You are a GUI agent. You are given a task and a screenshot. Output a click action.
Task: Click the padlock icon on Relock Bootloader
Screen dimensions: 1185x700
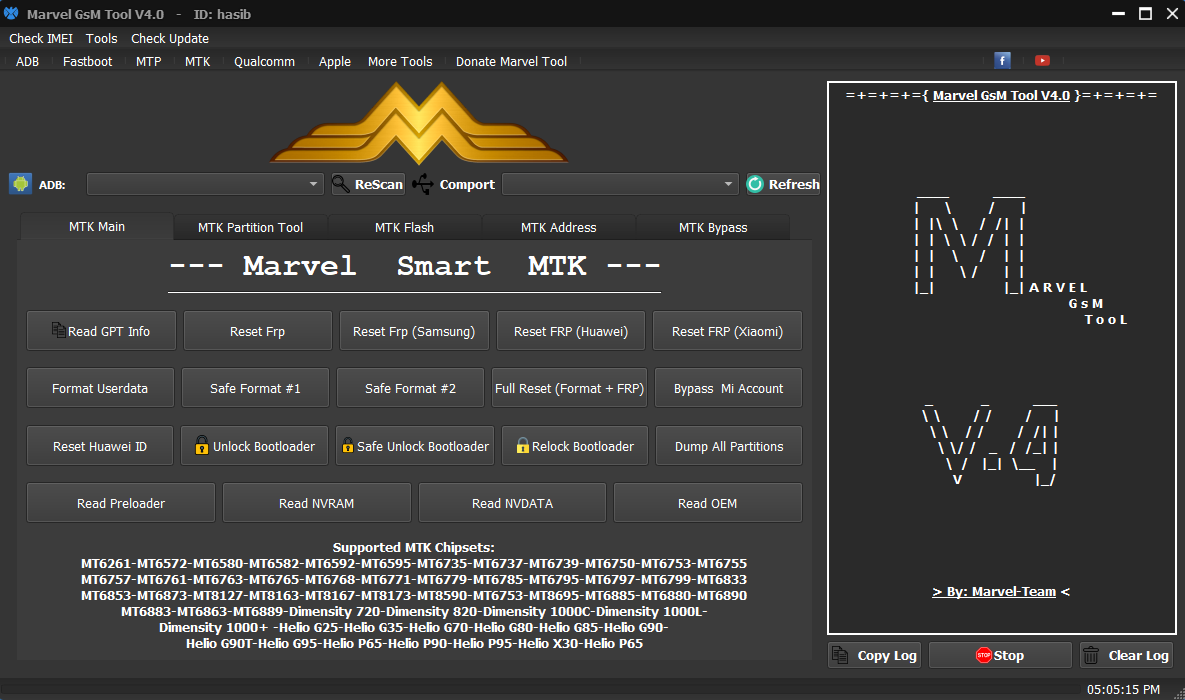[522, 445]
